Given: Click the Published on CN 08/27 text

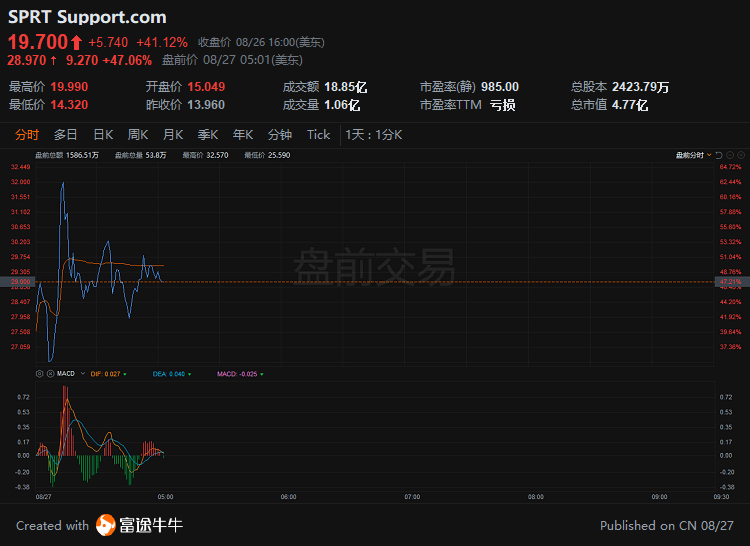Looking at the screenshot, I should pyautogui.click(x=666, y=525).
